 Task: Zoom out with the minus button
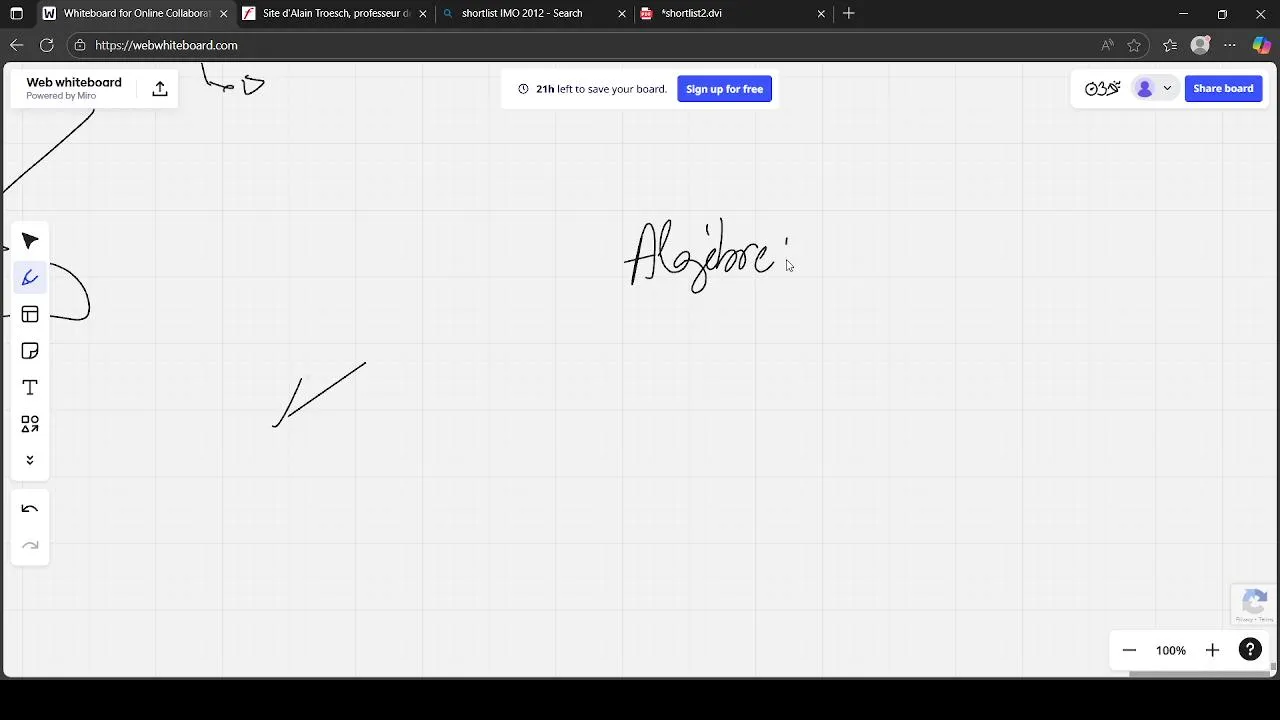pos(1129,650)
